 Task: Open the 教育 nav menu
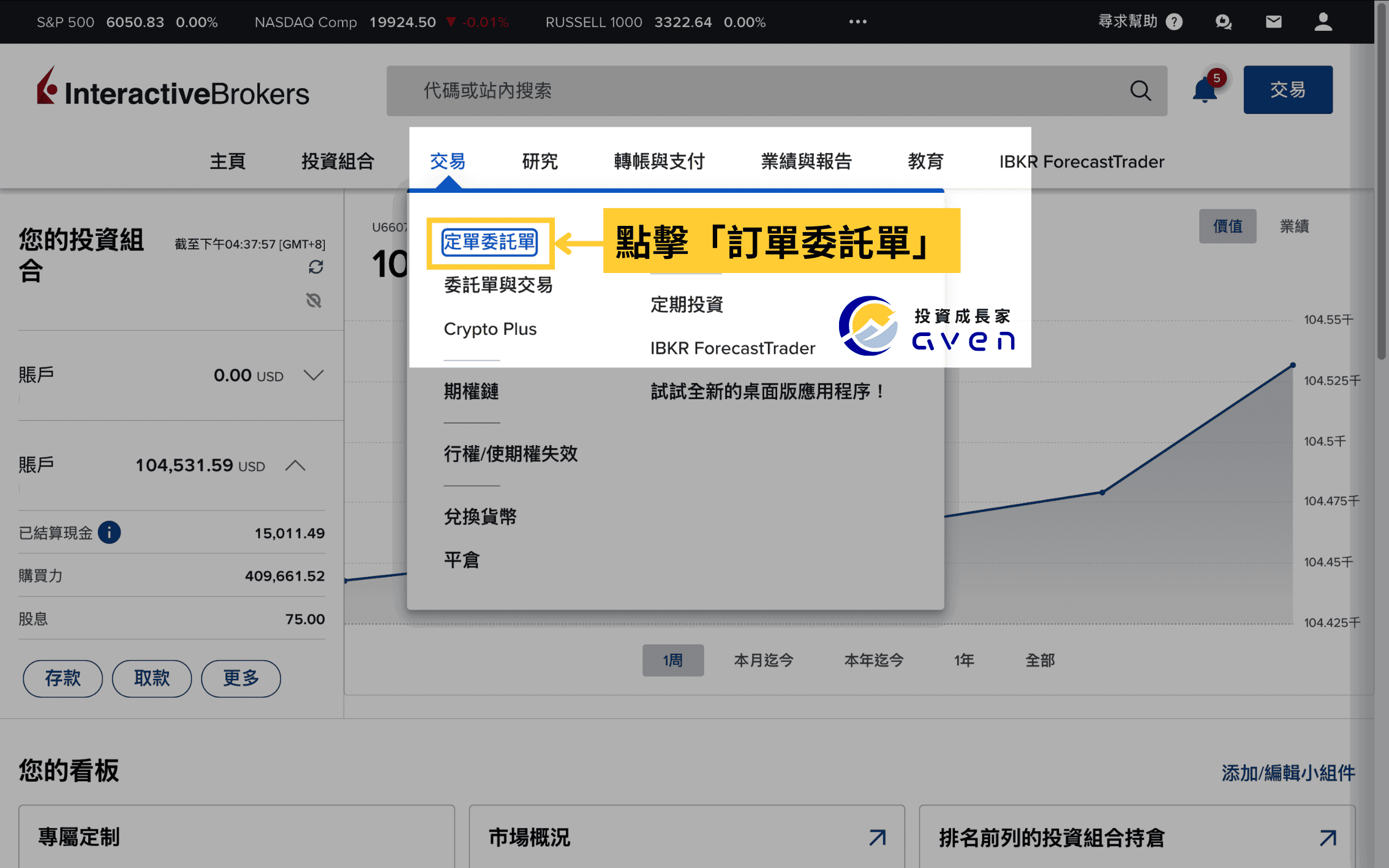point(925,161)
